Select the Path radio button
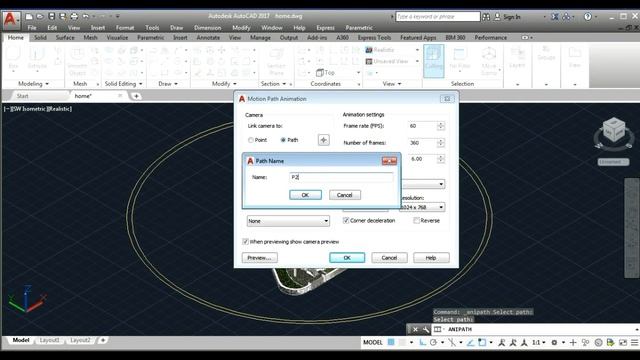 tap(283, 140)
